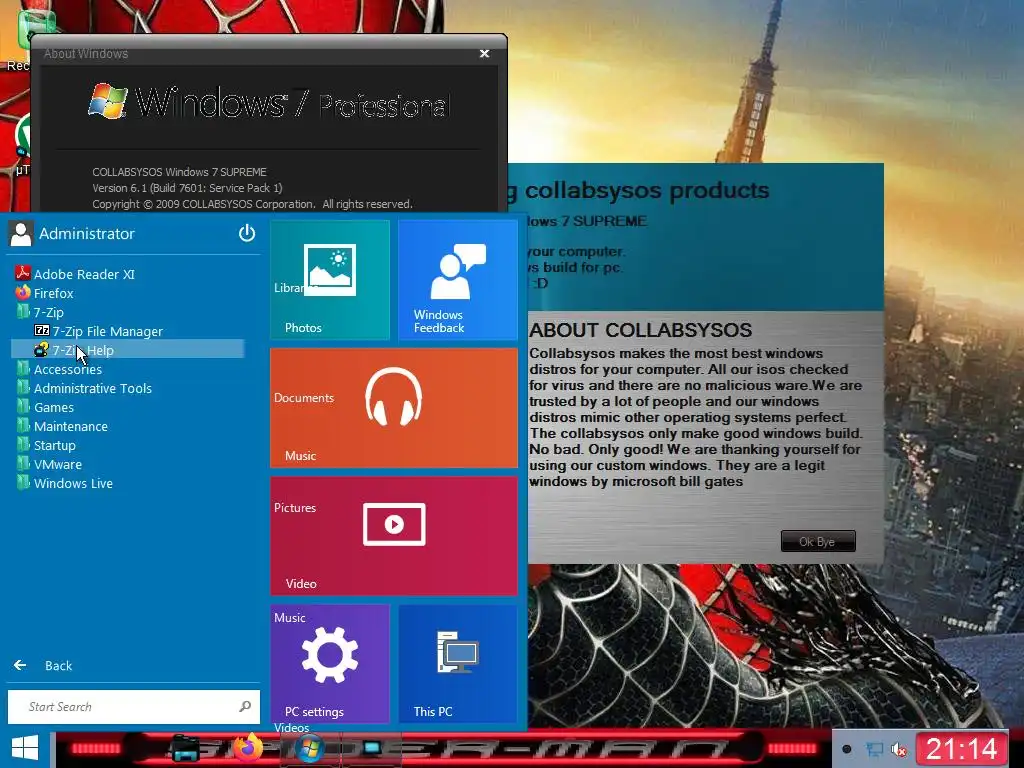Open the Music tile with headphones
The image size is (1024, 768).
[x=394, y=408]
